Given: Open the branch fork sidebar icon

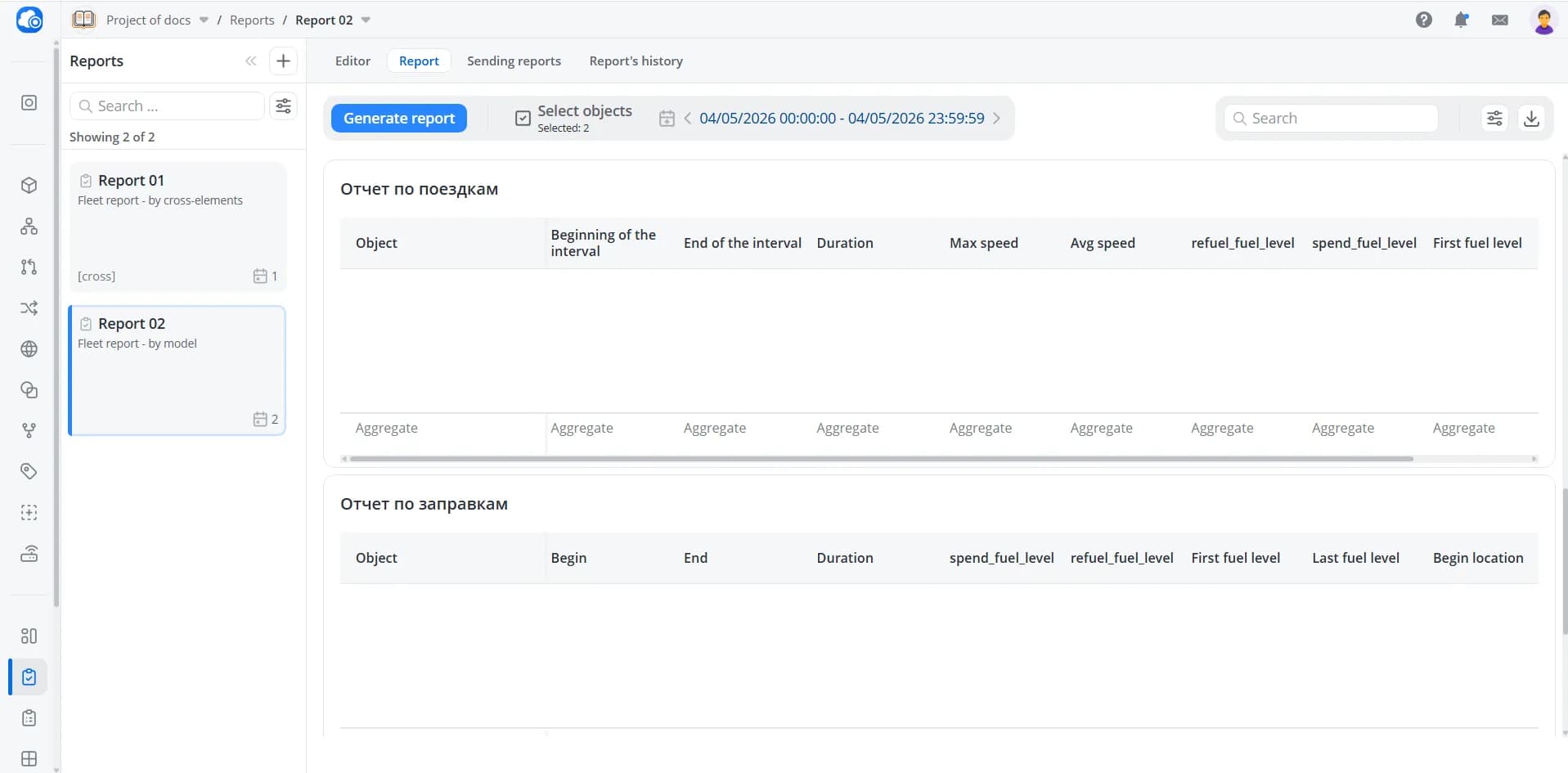Looking at the screenshot, I should tap(29, 430).
